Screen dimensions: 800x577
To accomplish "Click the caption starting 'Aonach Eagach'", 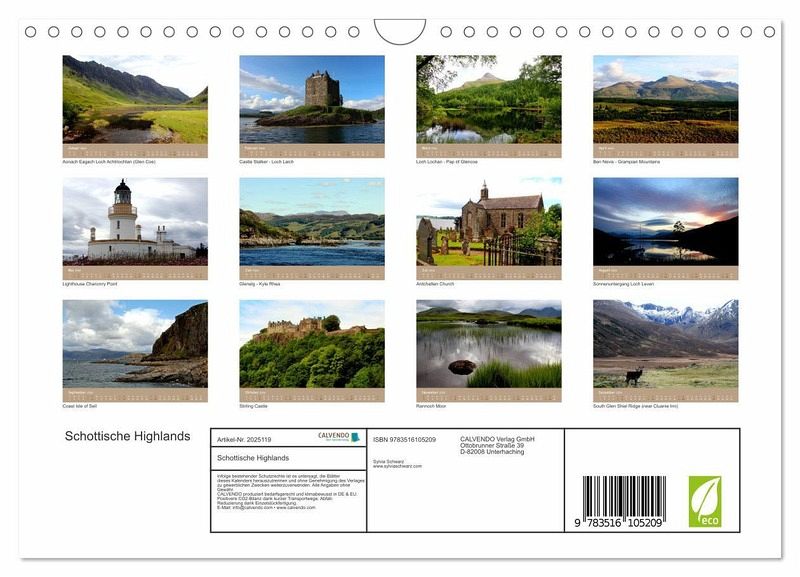I will click(x=109, y=162).
